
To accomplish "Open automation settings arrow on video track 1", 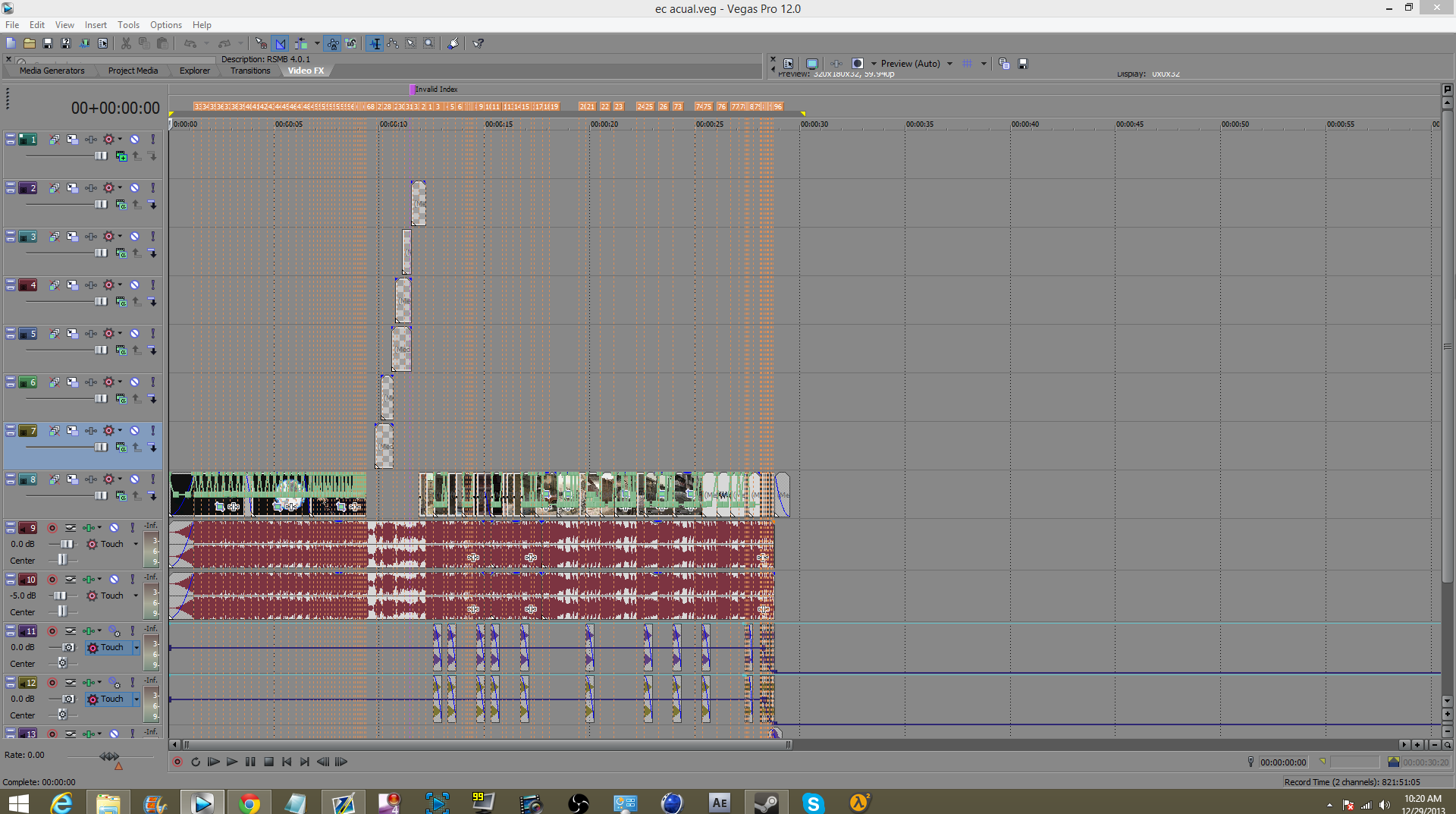I will [120, 140].
